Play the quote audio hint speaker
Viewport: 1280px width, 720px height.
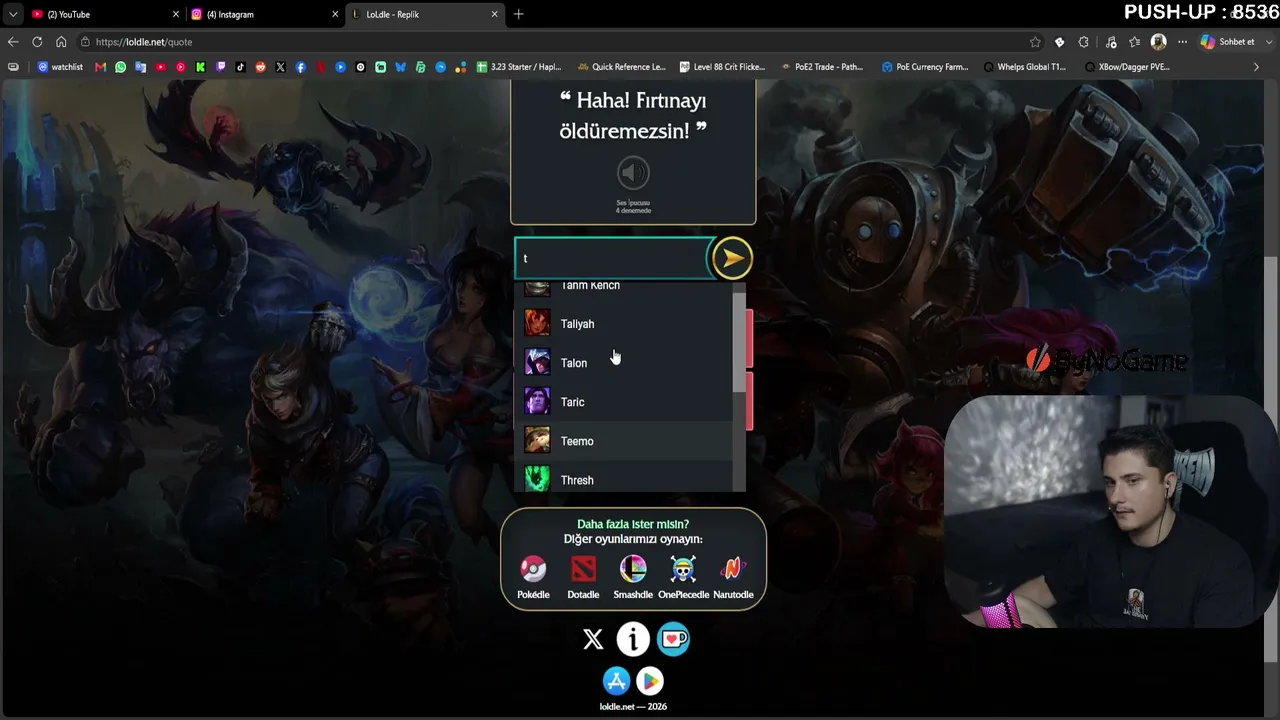tap(633, 173)
